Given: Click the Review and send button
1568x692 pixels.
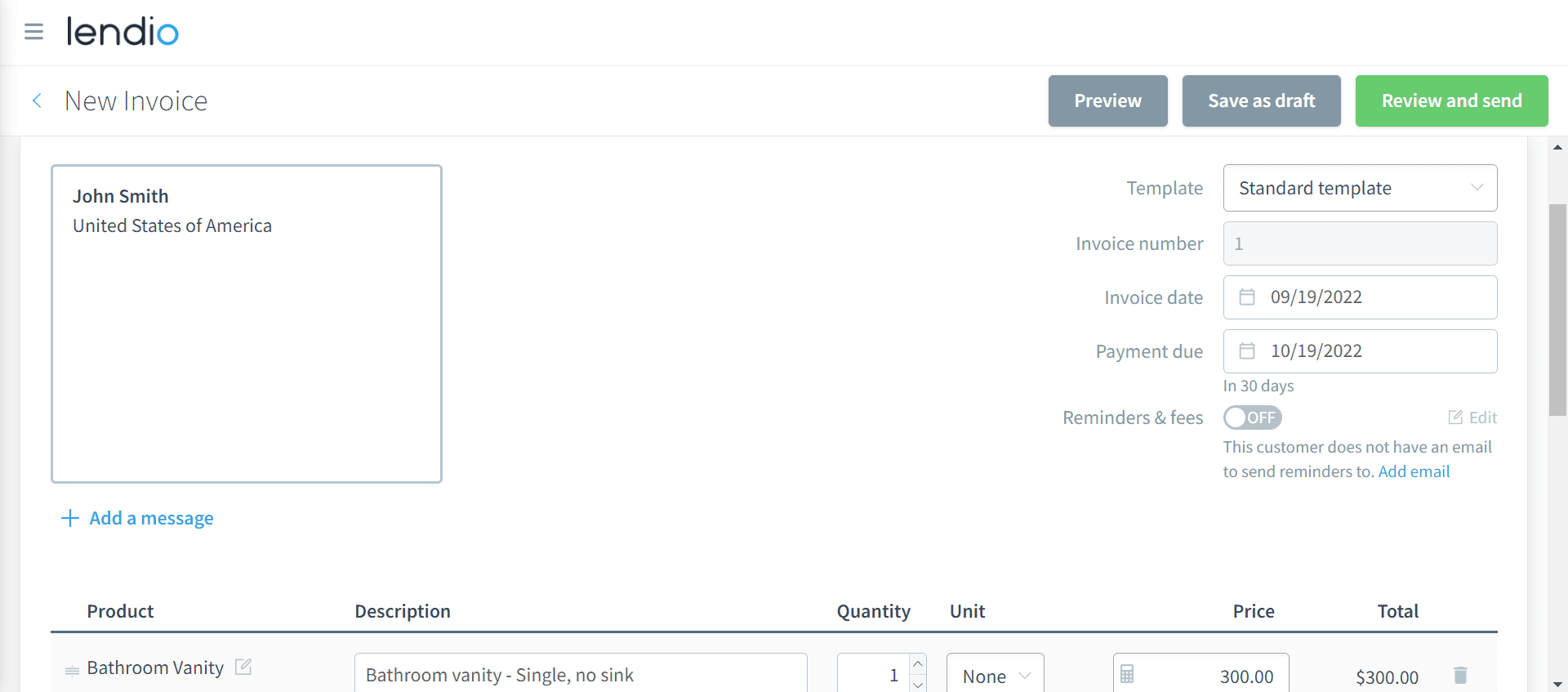Looking at the screenshot, I should coord(1451,100).
